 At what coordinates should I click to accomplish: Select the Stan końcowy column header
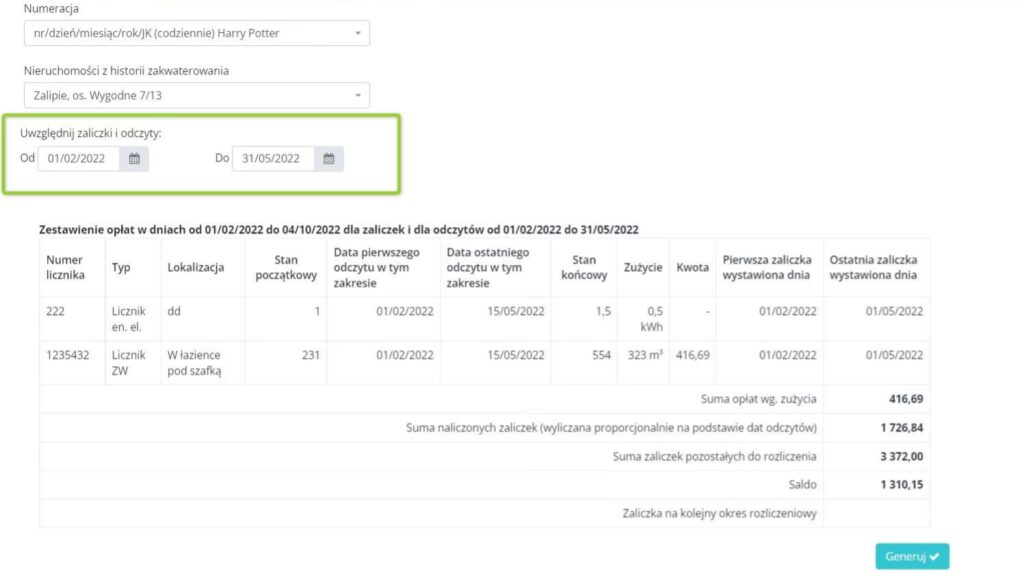tap(584, 267)
